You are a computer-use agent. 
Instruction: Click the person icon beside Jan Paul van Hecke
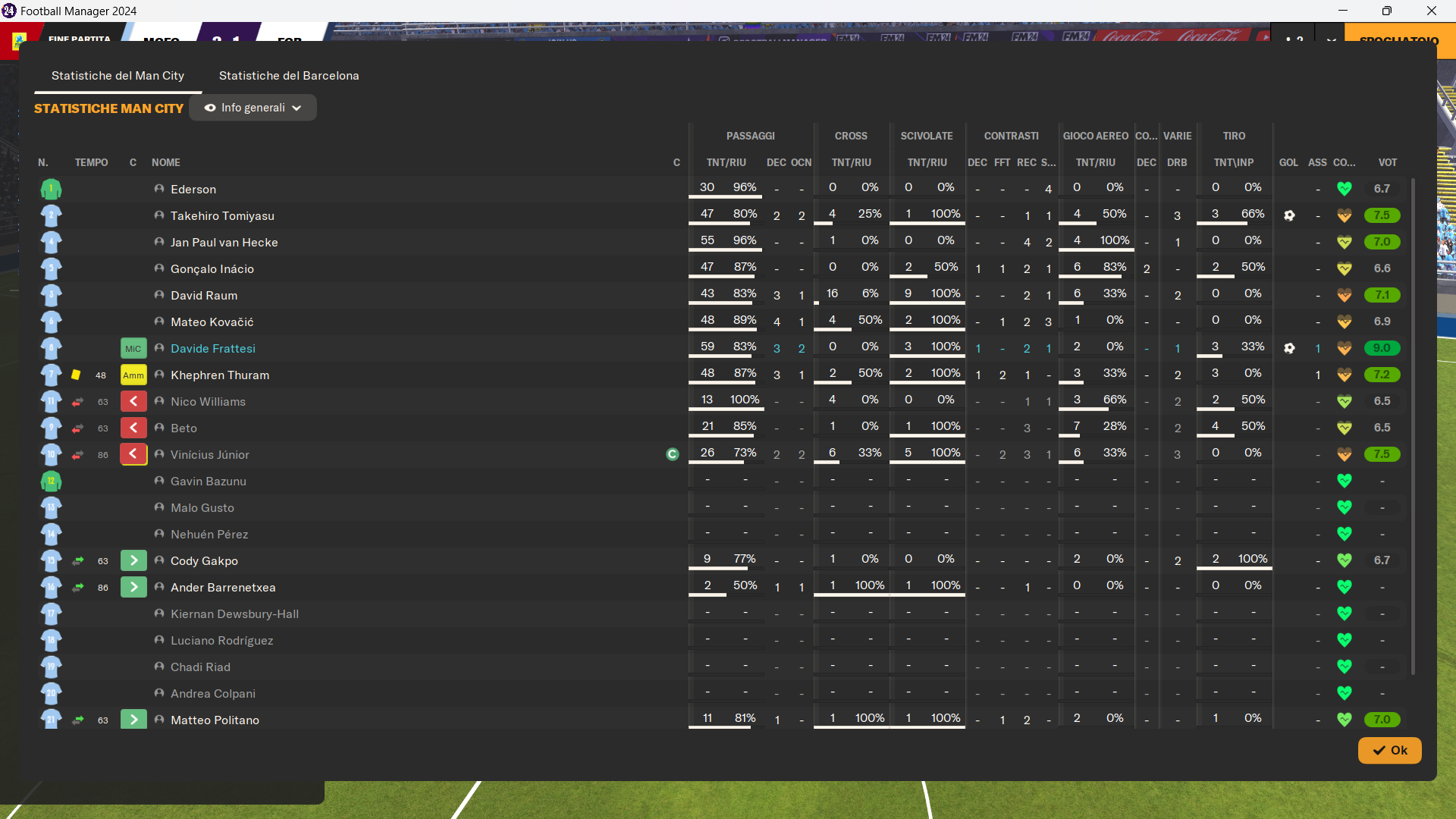(159, 242)
